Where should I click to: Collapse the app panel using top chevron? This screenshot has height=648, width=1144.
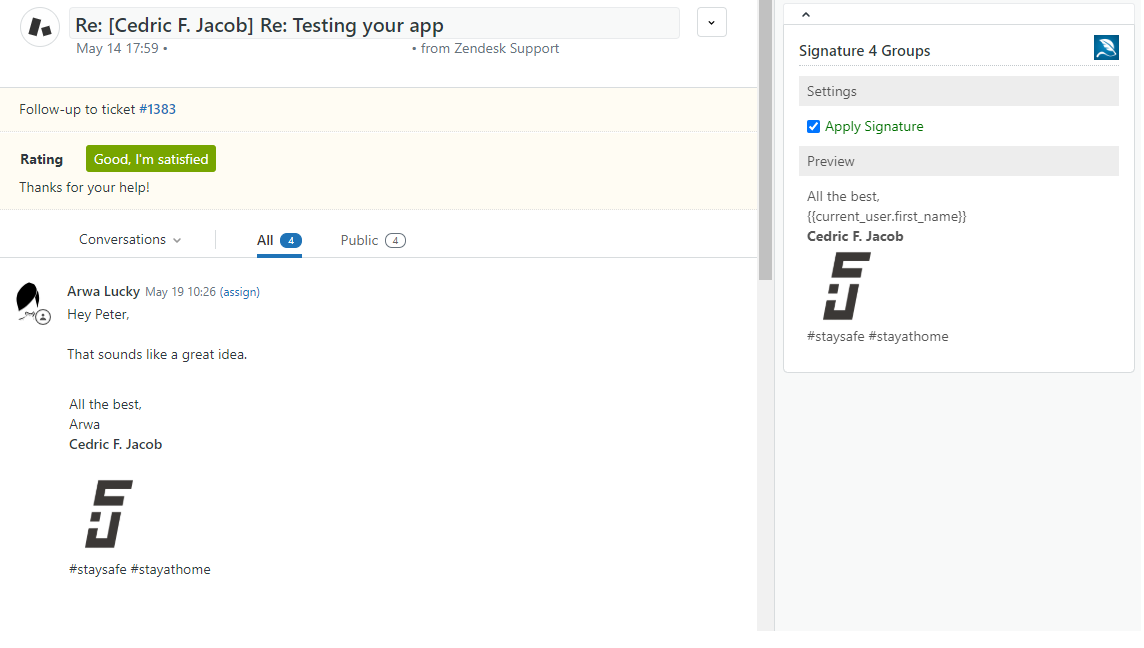click(806, 14)
